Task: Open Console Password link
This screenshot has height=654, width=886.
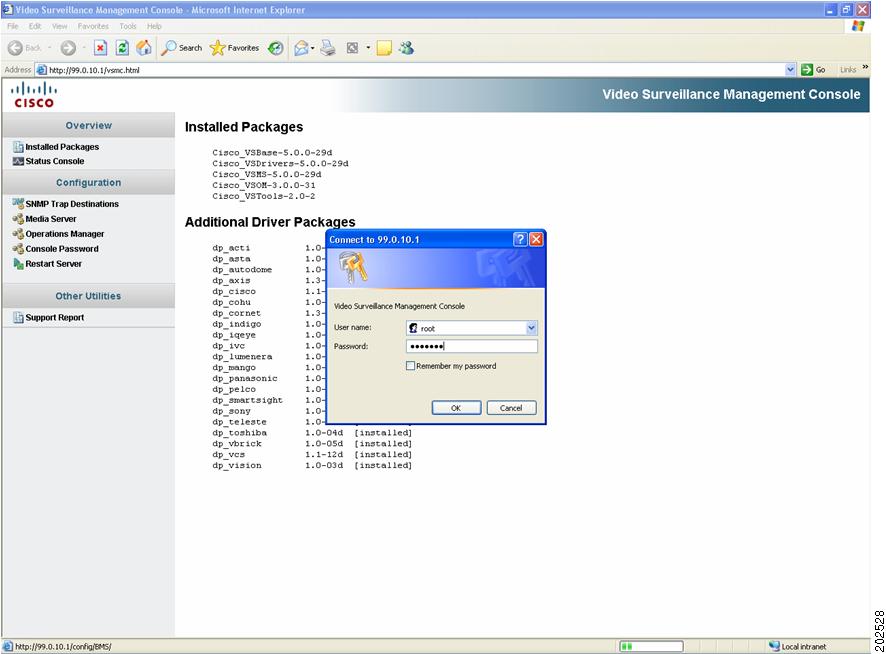Action: 62,249
